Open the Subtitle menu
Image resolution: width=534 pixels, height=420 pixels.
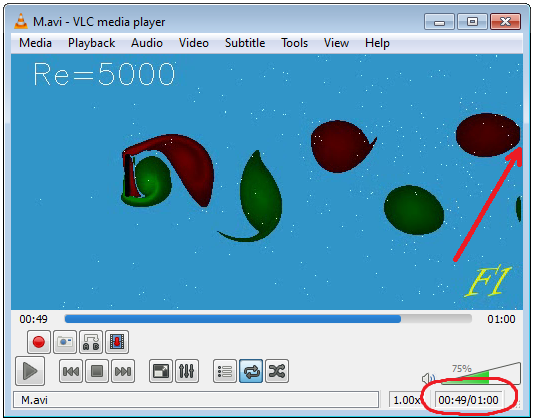tap(245, 43)
